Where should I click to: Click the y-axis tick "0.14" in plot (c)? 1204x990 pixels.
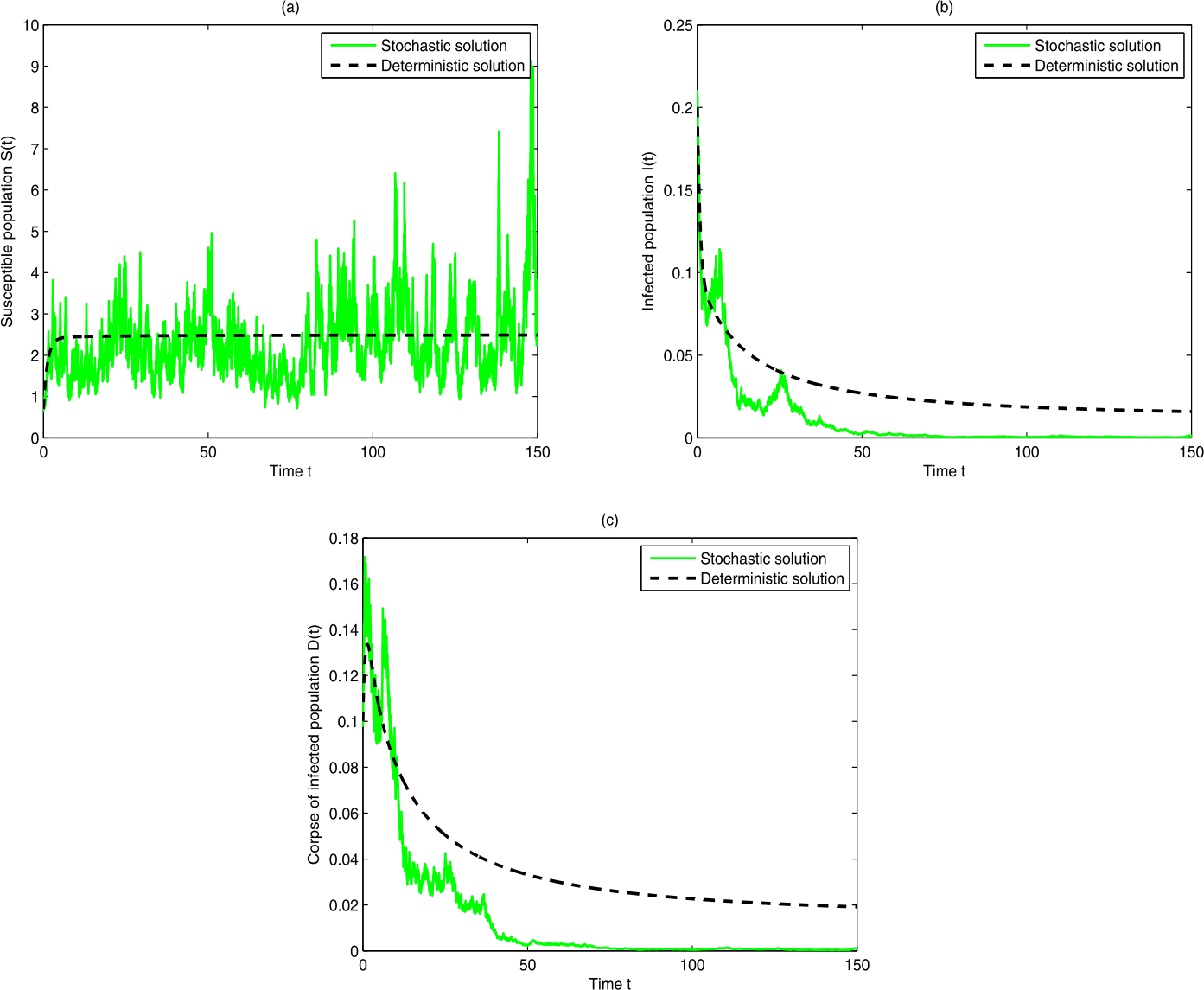tap(344, 630)
